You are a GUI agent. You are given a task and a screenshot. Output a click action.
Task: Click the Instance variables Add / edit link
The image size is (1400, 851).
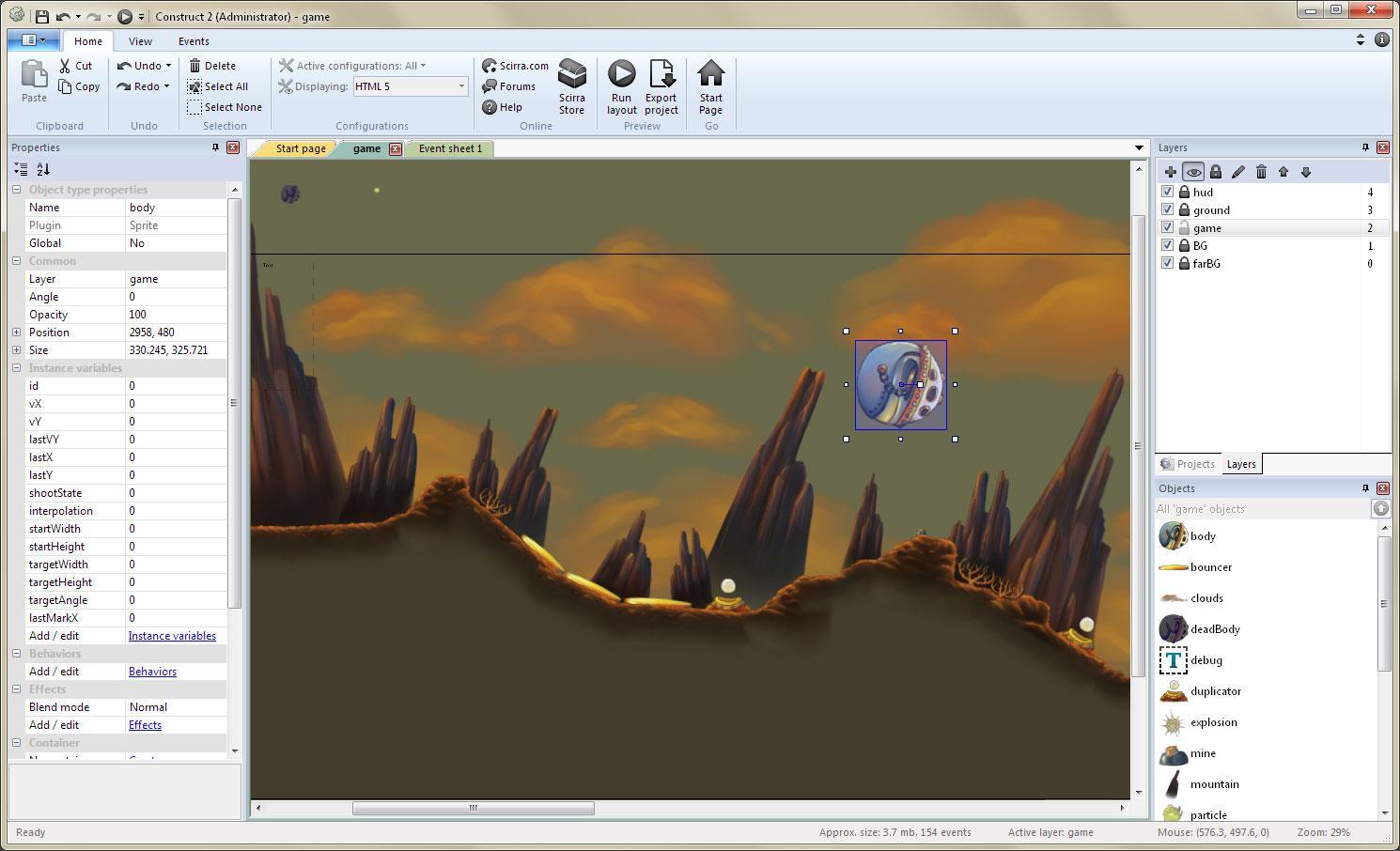173,636
